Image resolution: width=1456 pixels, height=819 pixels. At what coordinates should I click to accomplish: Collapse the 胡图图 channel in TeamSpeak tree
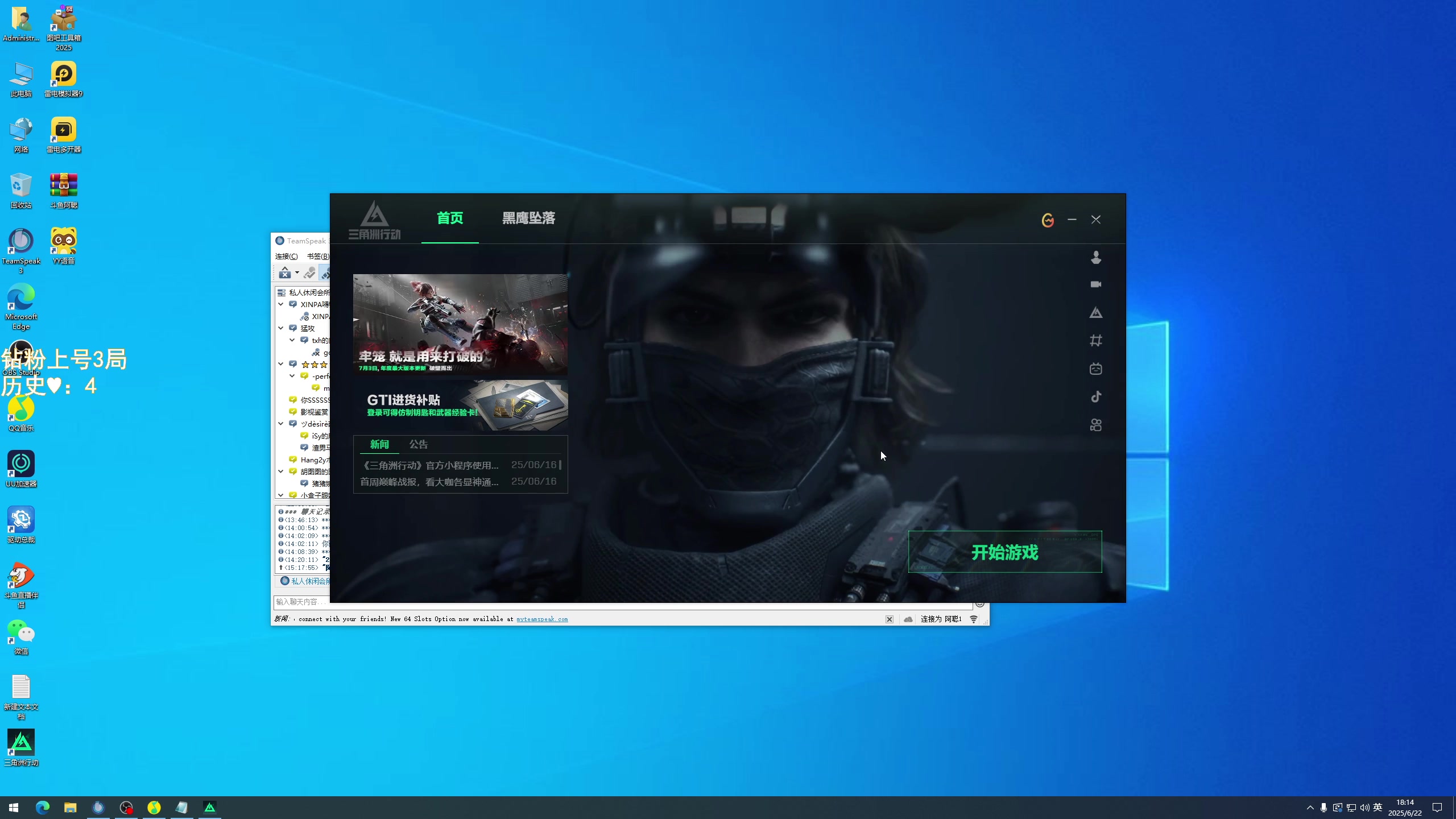[281, 471]
